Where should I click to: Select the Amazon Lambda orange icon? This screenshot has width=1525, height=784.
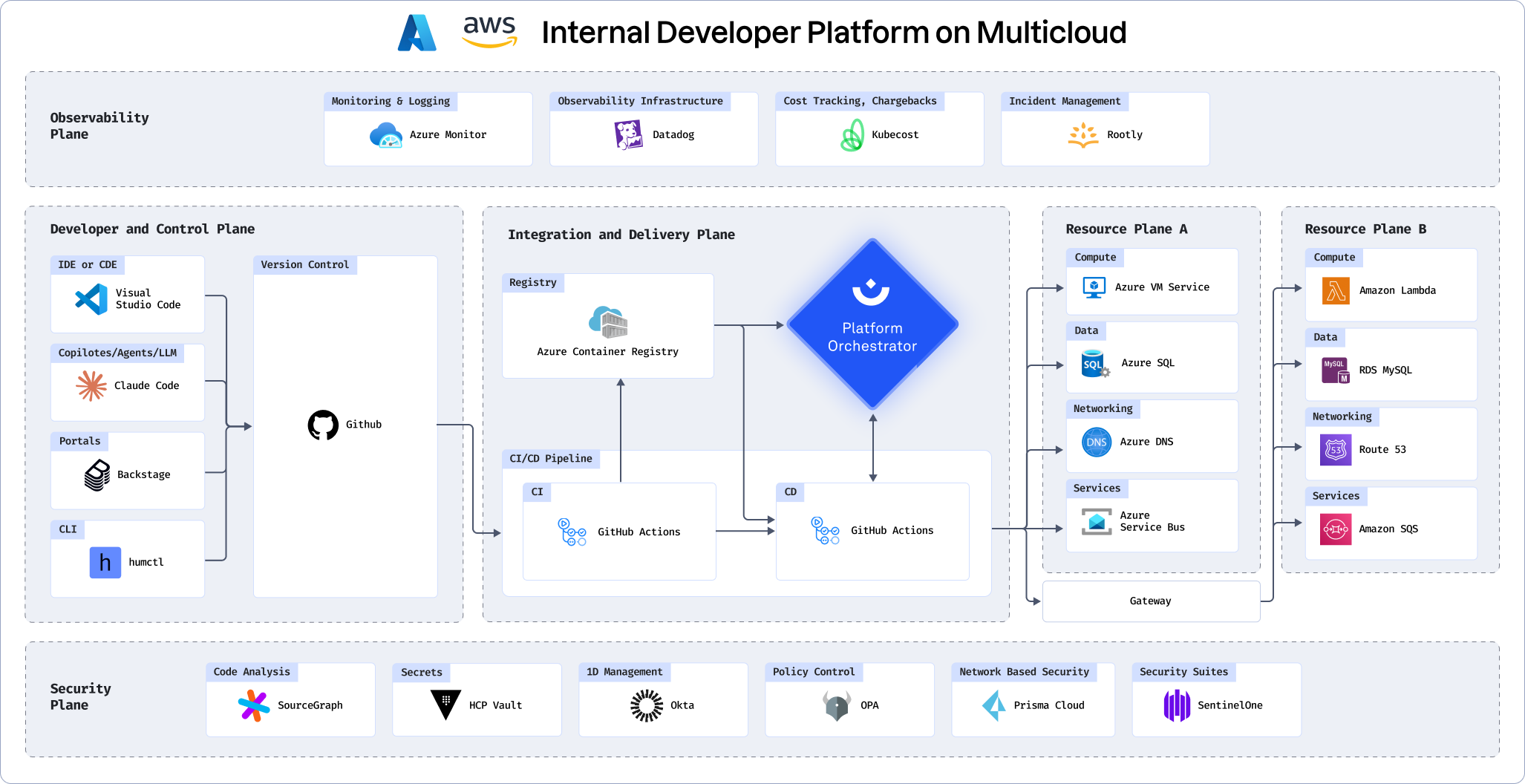click(1336, 291)
